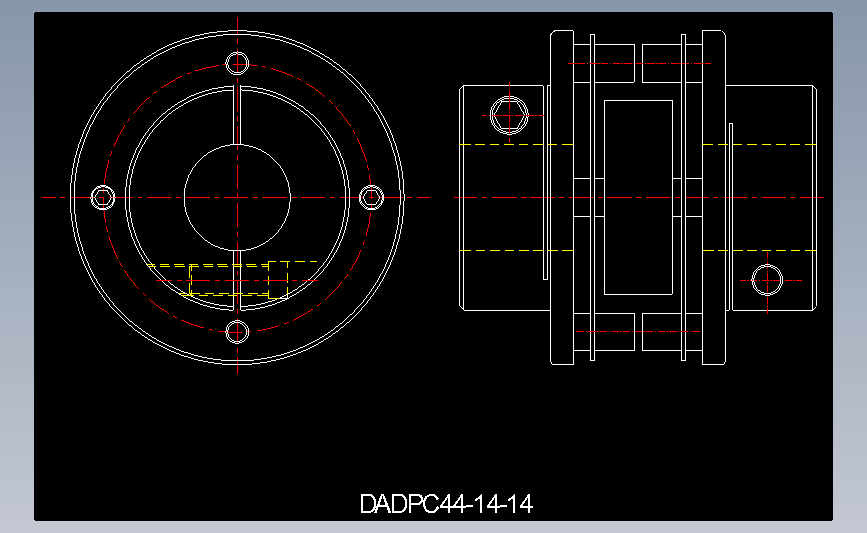Click the left bolt hole in front view
The image size is (867, 533).
(103, 197)
